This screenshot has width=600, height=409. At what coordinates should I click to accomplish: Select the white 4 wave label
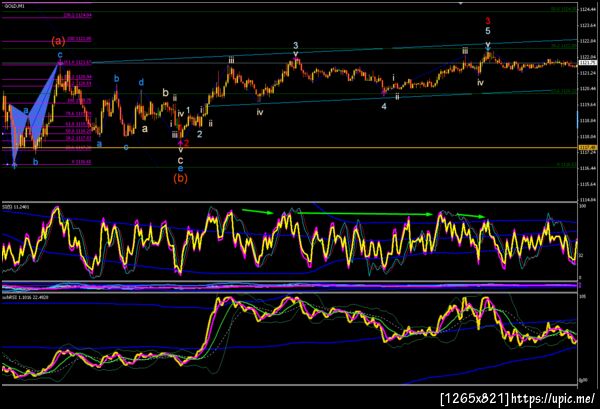pos(384,107)
